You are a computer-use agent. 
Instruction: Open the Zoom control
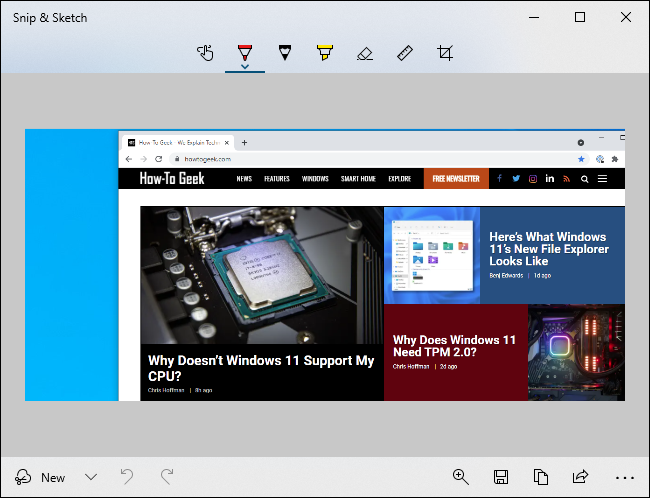461,477
